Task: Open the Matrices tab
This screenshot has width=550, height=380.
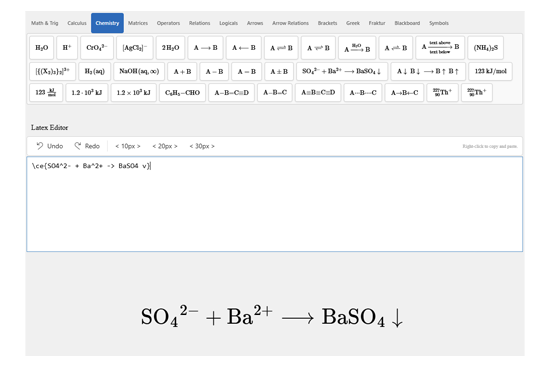Action: coord(138,23)
